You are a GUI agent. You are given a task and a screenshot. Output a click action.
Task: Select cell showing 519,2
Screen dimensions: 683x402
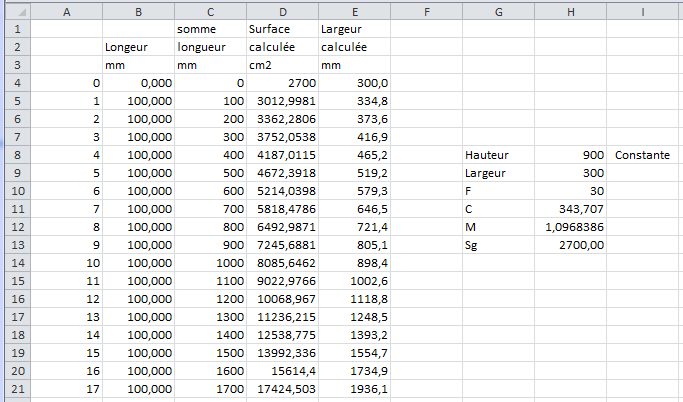pos(355,173)
